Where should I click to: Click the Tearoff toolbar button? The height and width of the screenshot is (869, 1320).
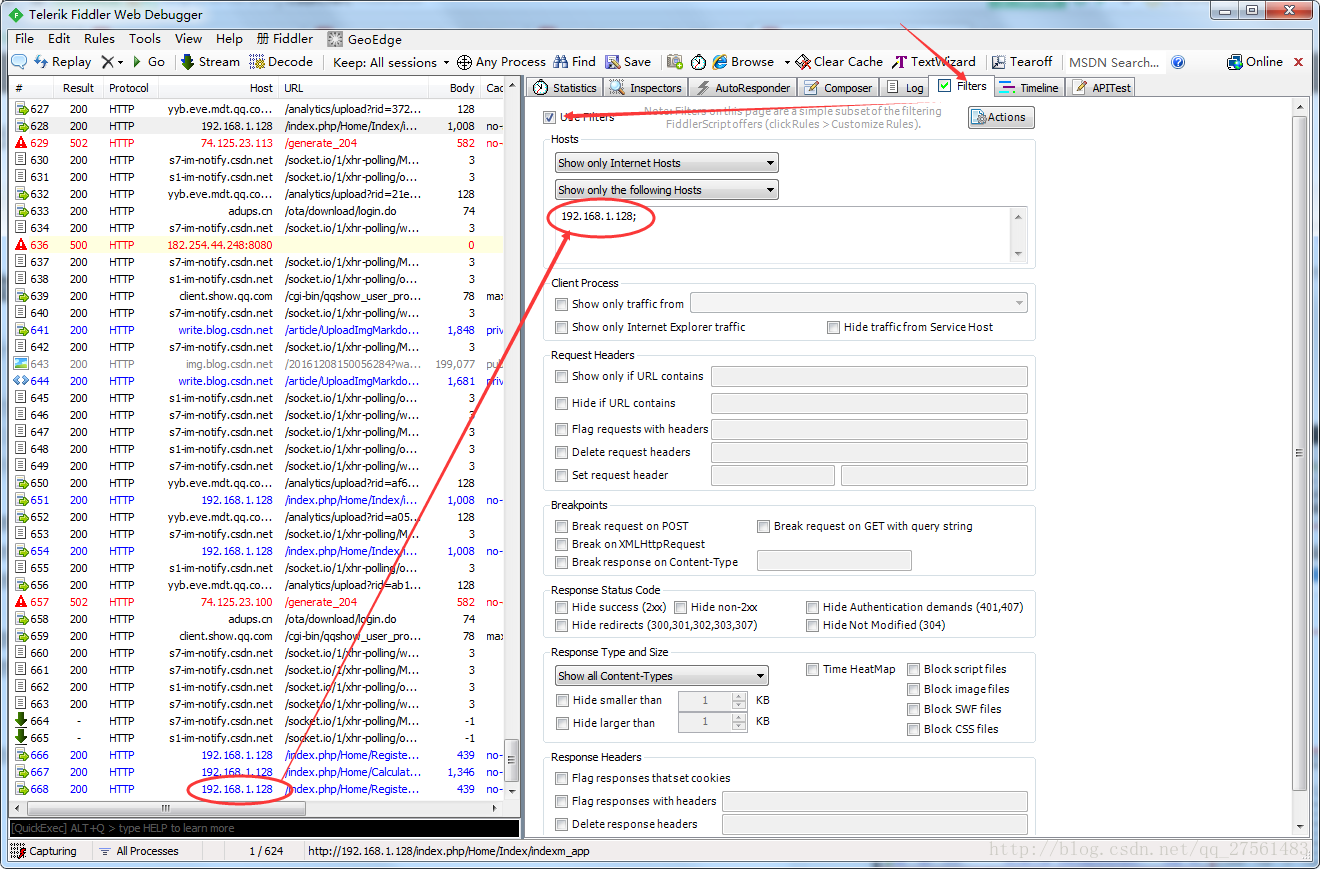[1020, 62]
